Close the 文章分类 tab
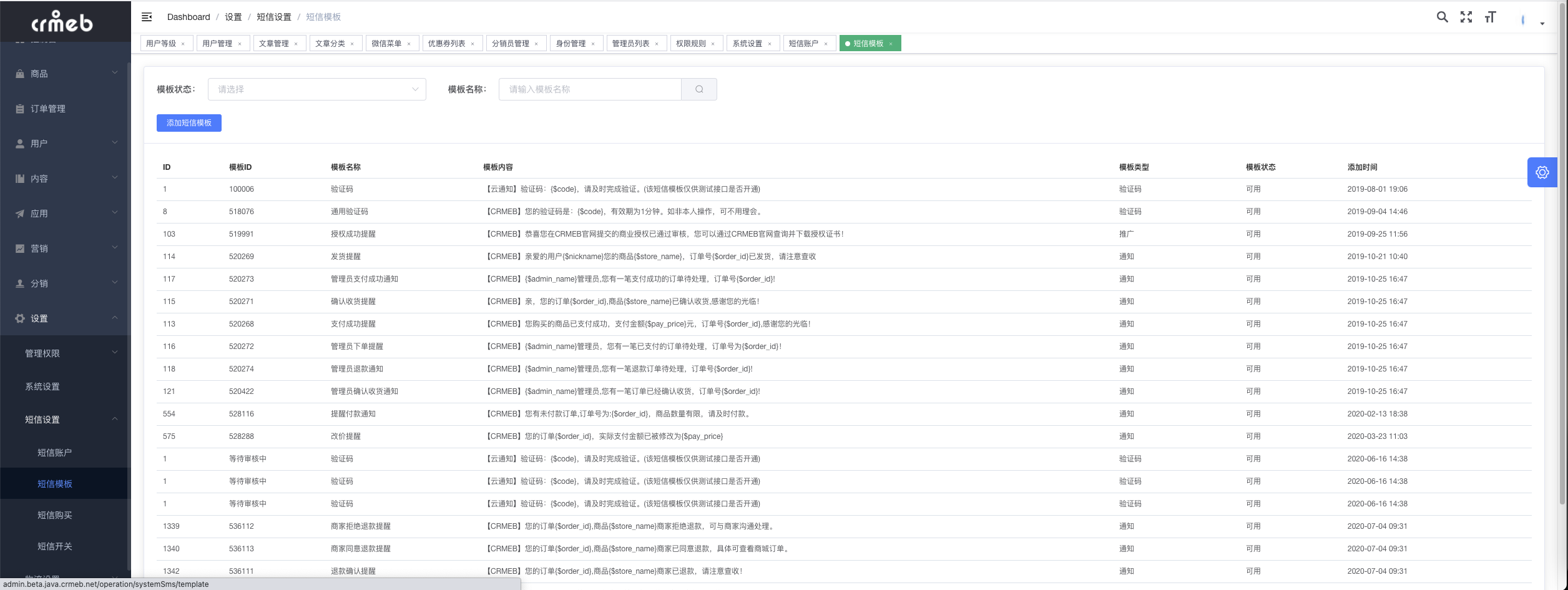The height and width of the screenshot is (590, 1568). pos(352,44)
